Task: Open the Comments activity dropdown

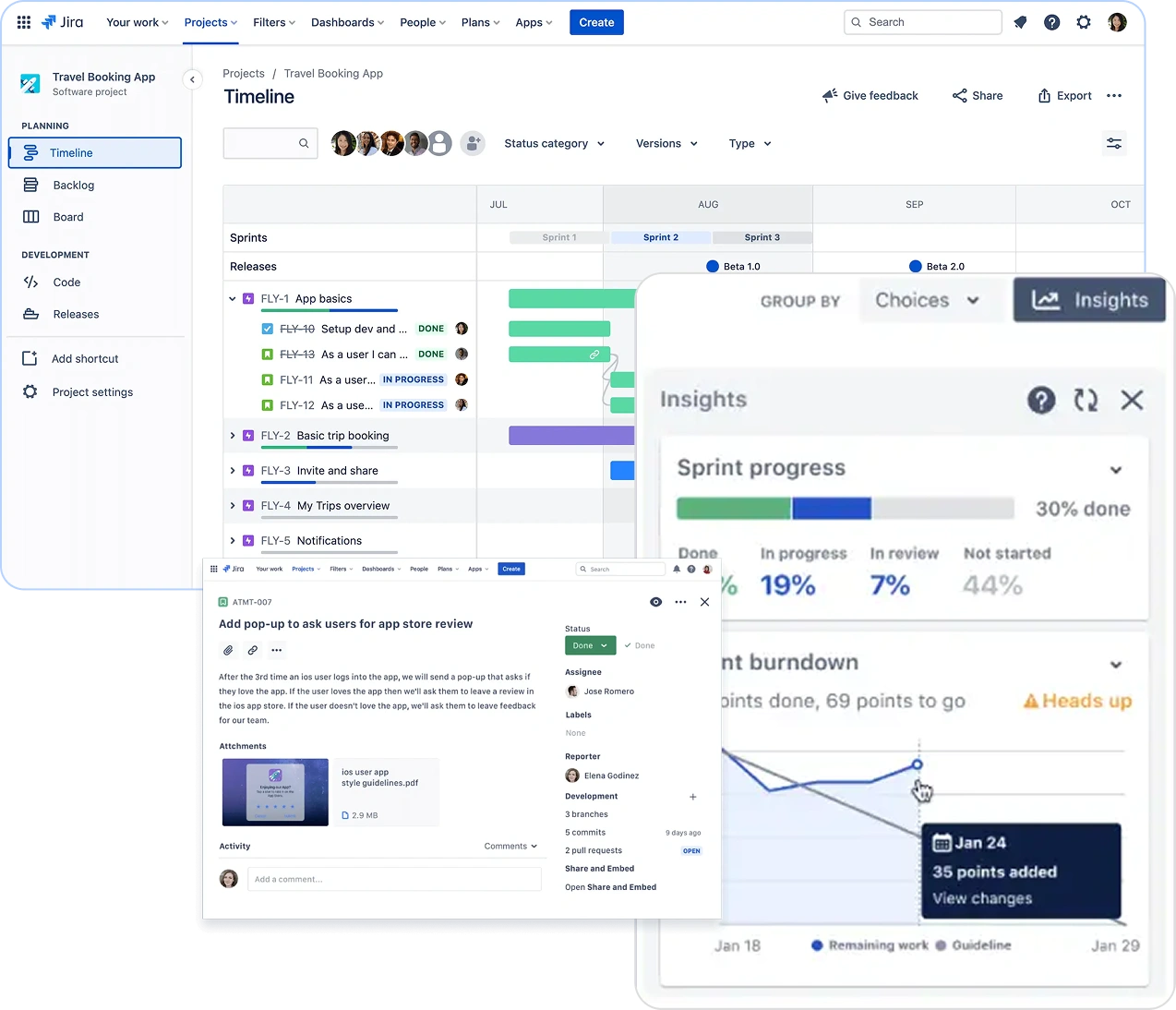Action: click(511, 846)
